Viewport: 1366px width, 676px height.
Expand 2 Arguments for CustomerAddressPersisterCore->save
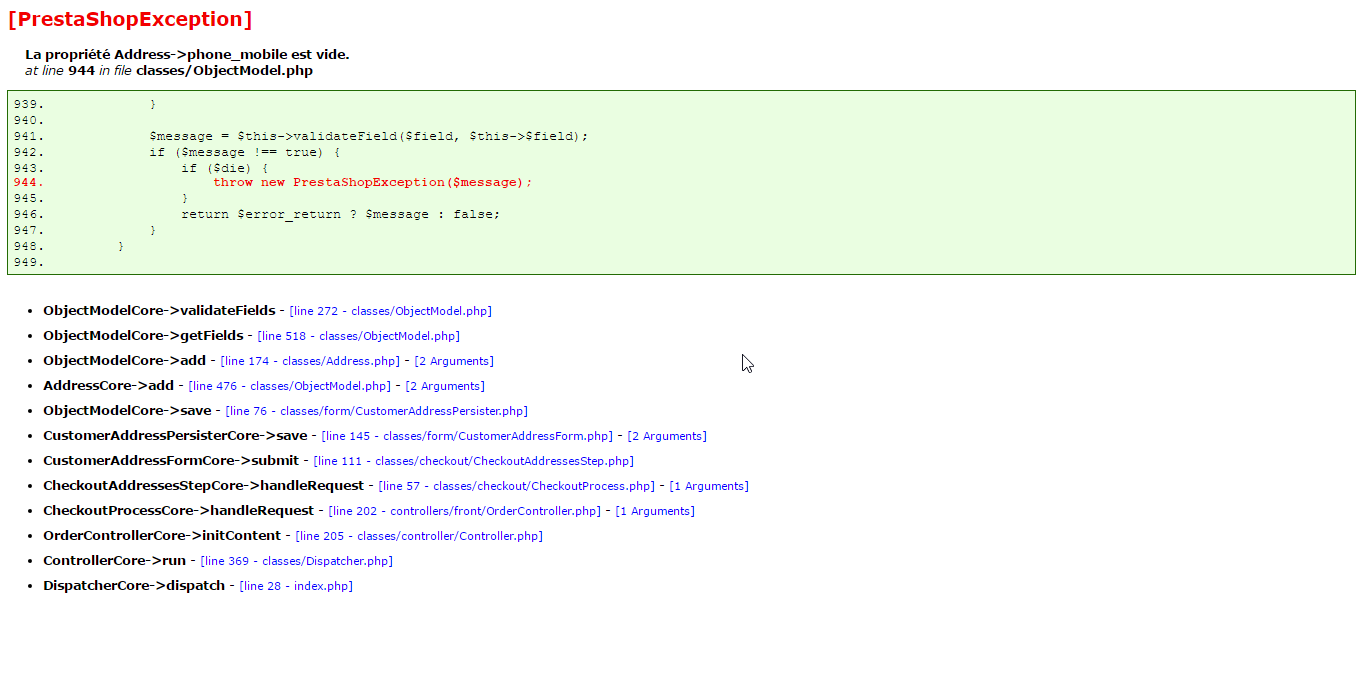pos(667,436)
